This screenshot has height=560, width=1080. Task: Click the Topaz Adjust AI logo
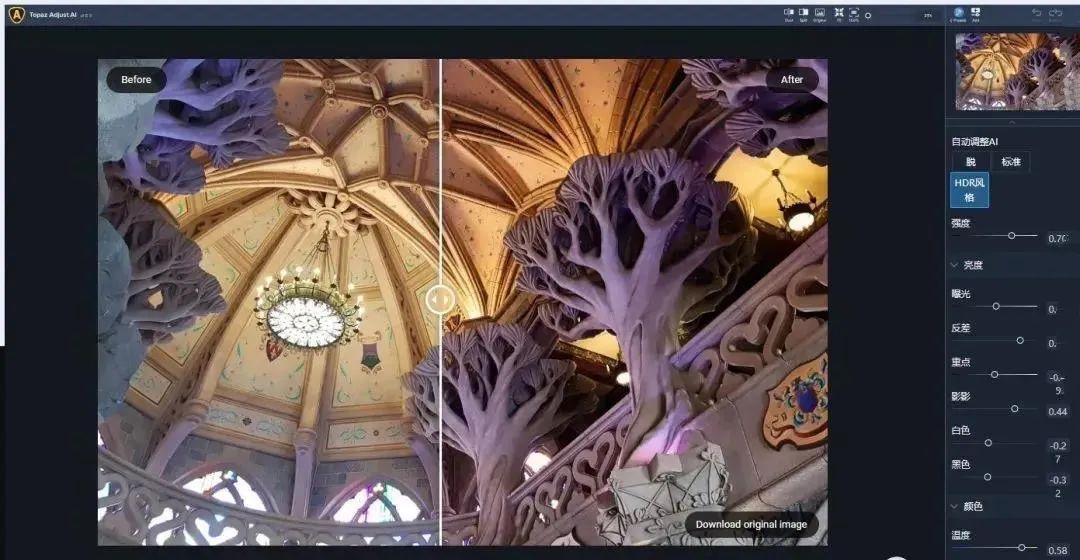(16, 15)
